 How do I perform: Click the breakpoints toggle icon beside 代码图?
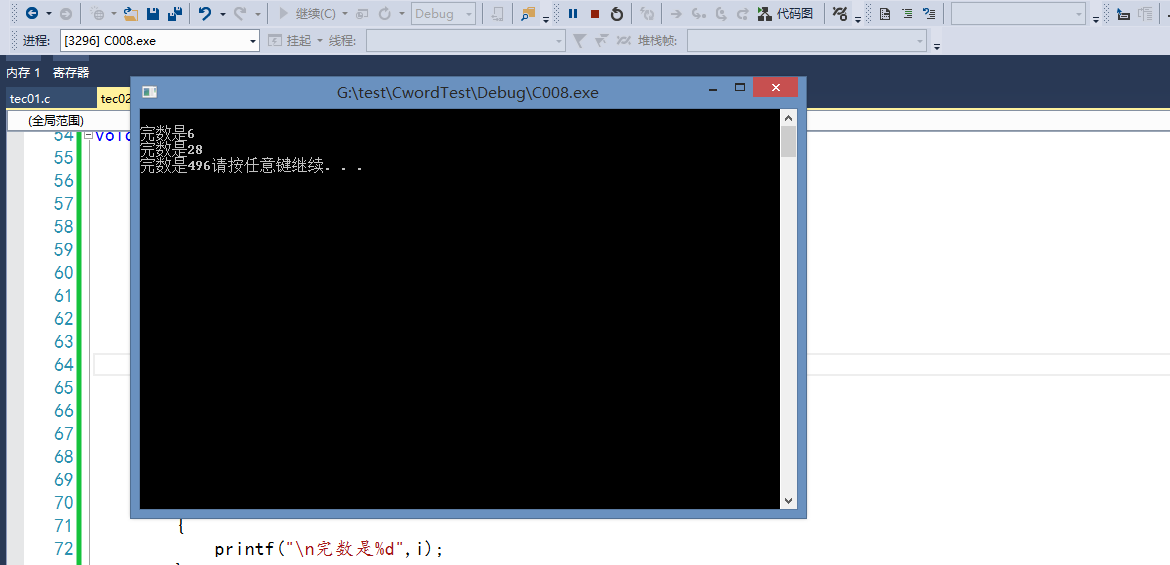(x=840, y=13)
